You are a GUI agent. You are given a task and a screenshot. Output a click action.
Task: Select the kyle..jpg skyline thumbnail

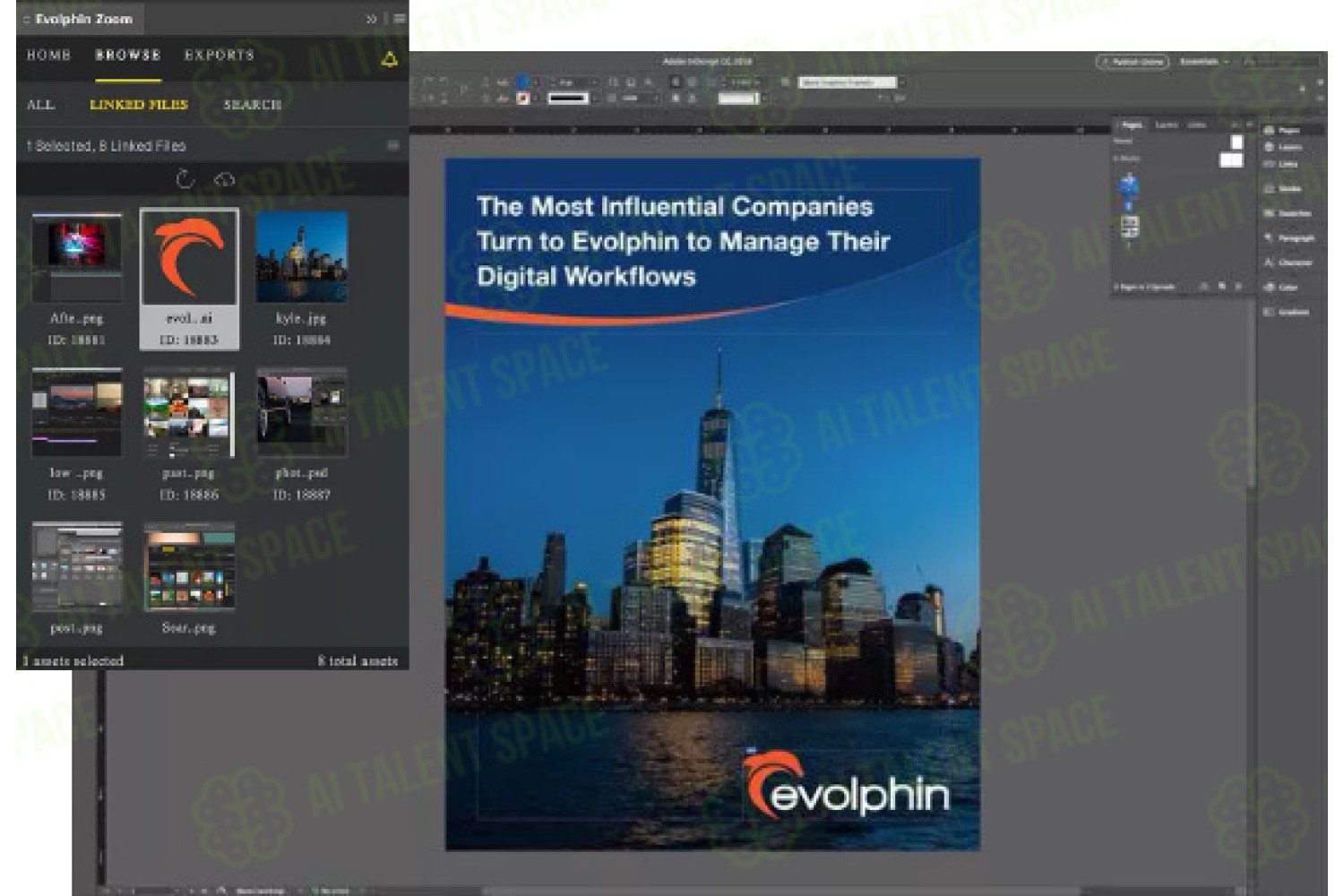click(302, 256)
